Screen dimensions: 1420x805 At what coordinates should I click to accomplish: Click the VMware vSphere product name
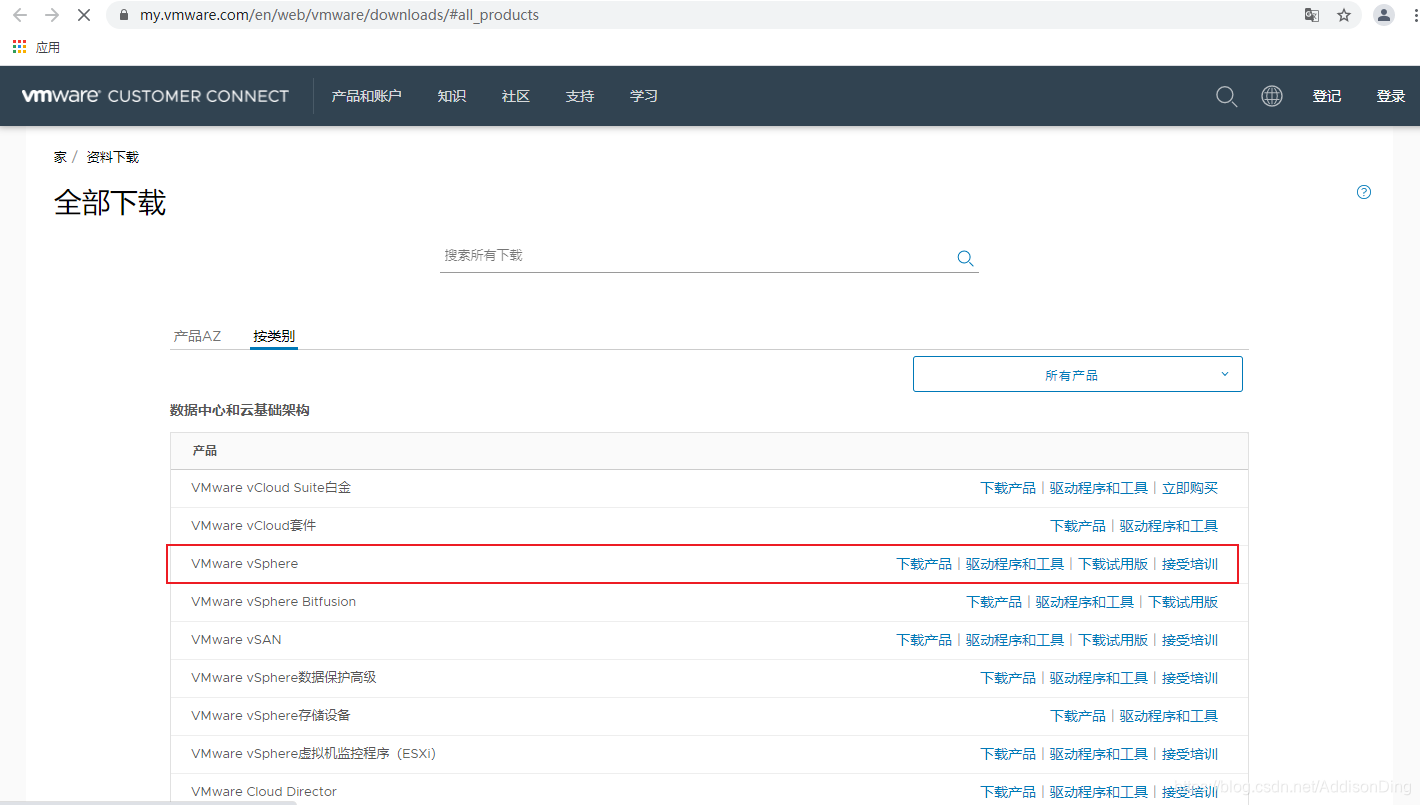click(245, 564)
